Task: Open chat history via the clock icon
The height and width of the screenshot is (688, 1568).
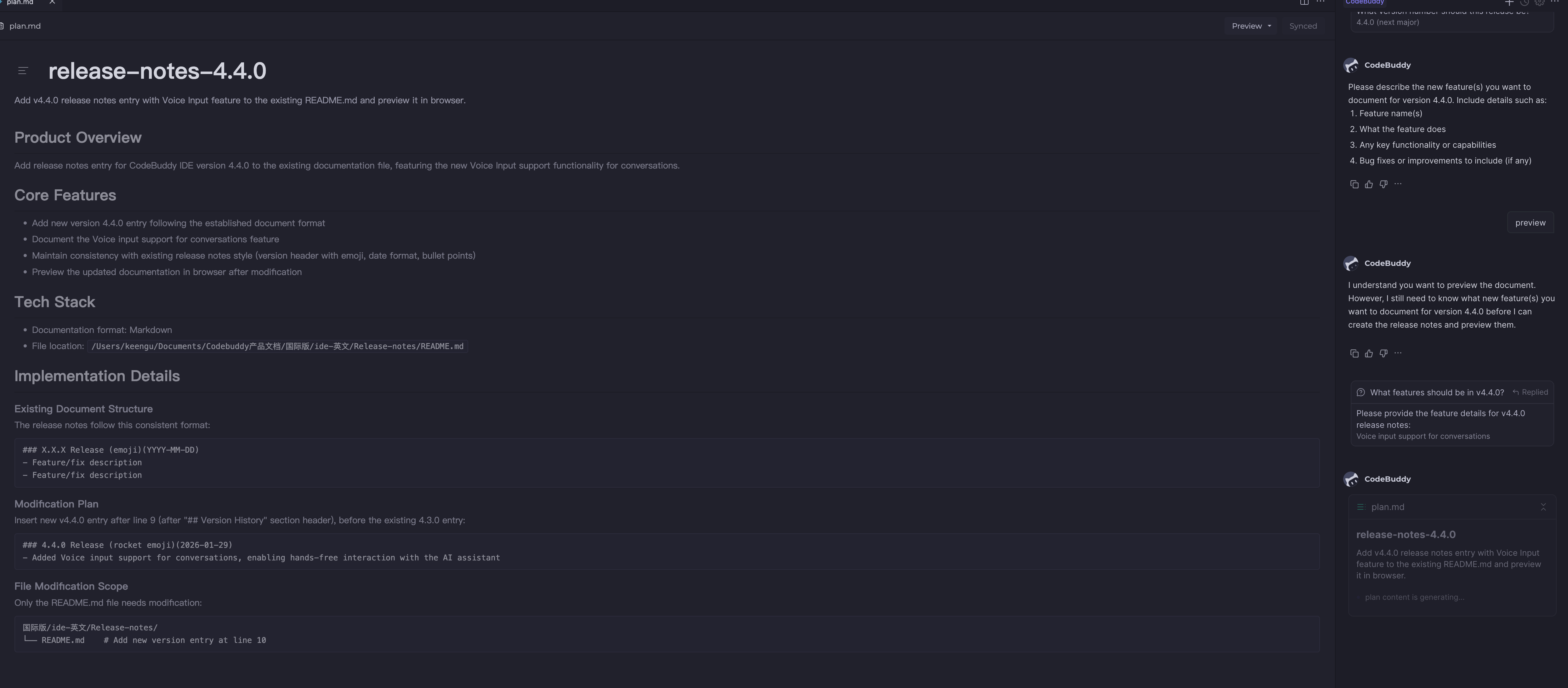Action: click(1524, 3)
